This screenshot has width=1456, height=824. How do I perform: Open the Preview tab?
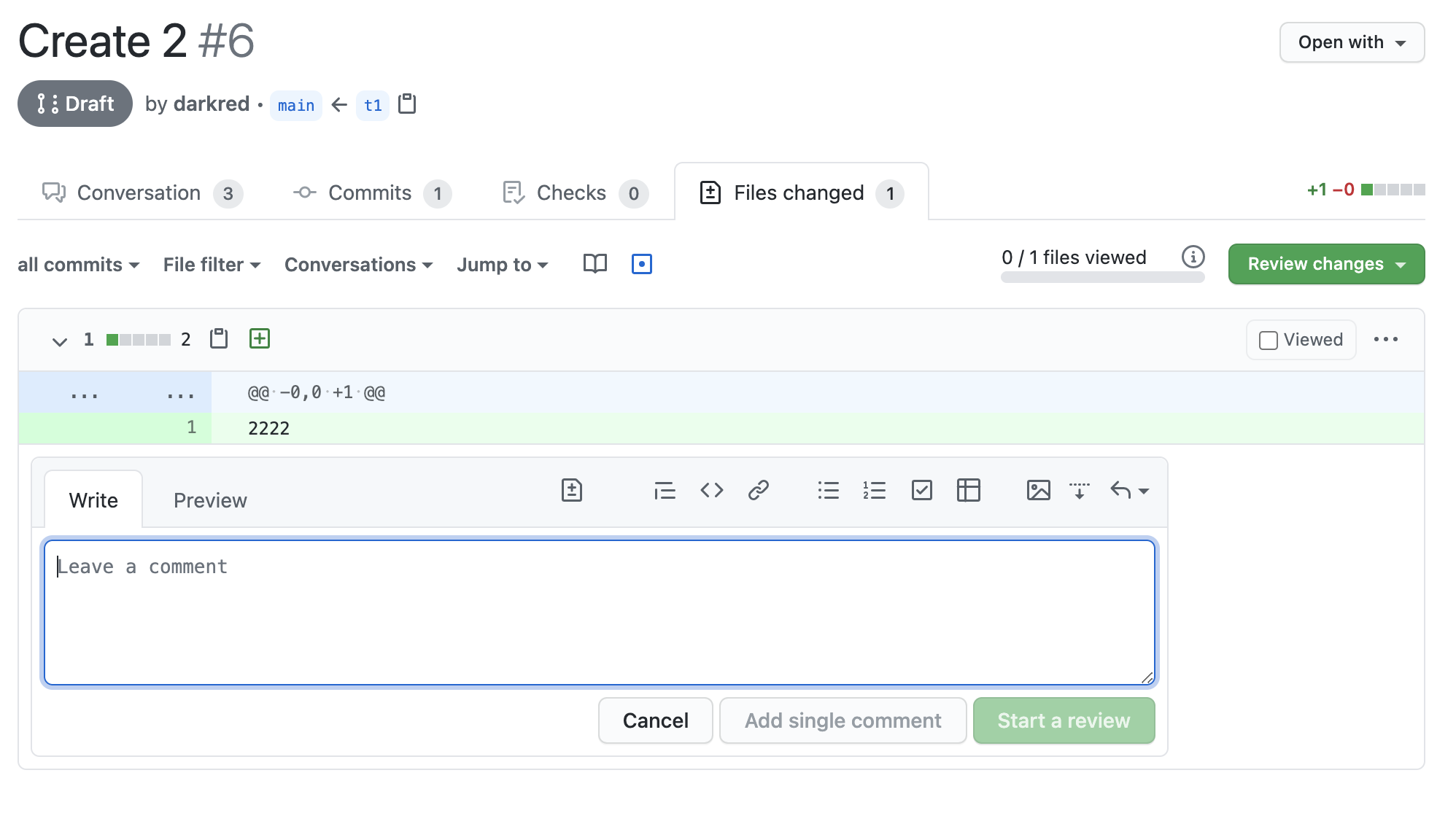(210, 500)
